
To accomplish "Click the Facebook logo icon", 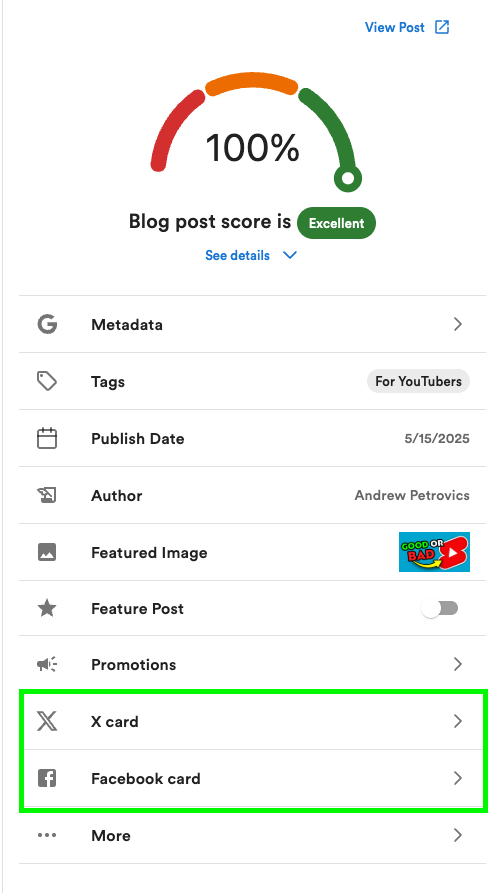I will 47,778.
